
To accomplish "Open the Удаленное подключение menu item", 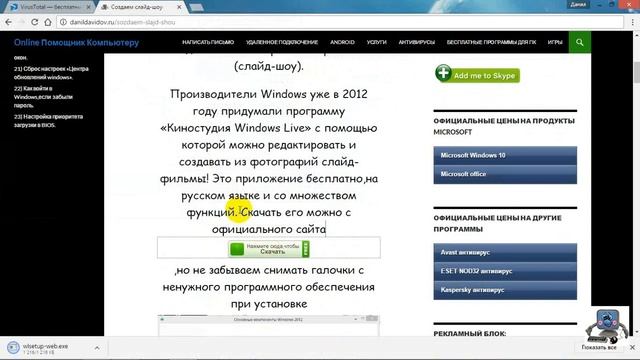I will pyautogui.click(x=282, y=42).
